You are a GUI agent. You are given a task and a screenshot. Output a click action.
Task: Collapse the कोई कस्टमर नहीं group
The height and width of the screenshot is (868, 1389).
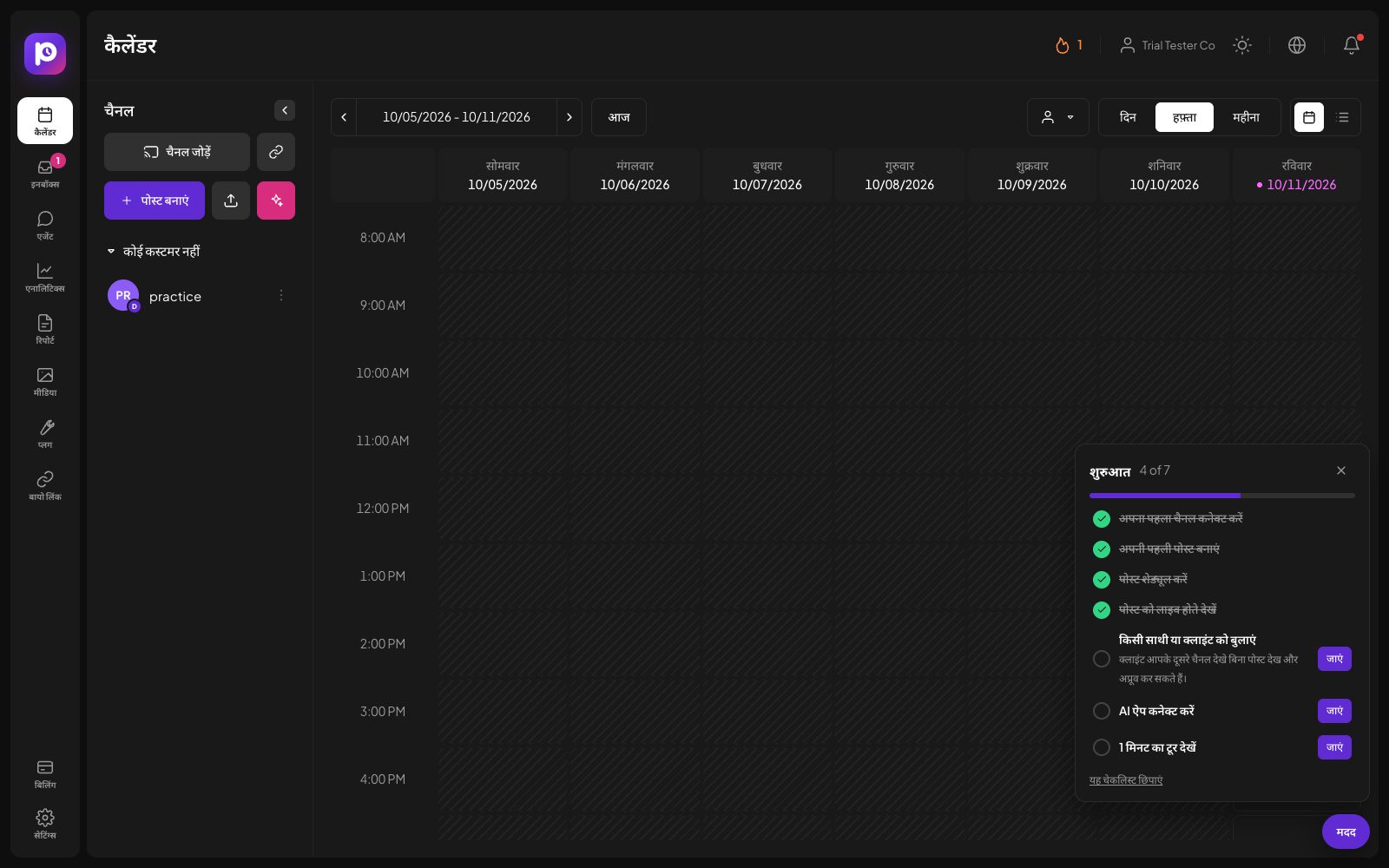(111, 251)
